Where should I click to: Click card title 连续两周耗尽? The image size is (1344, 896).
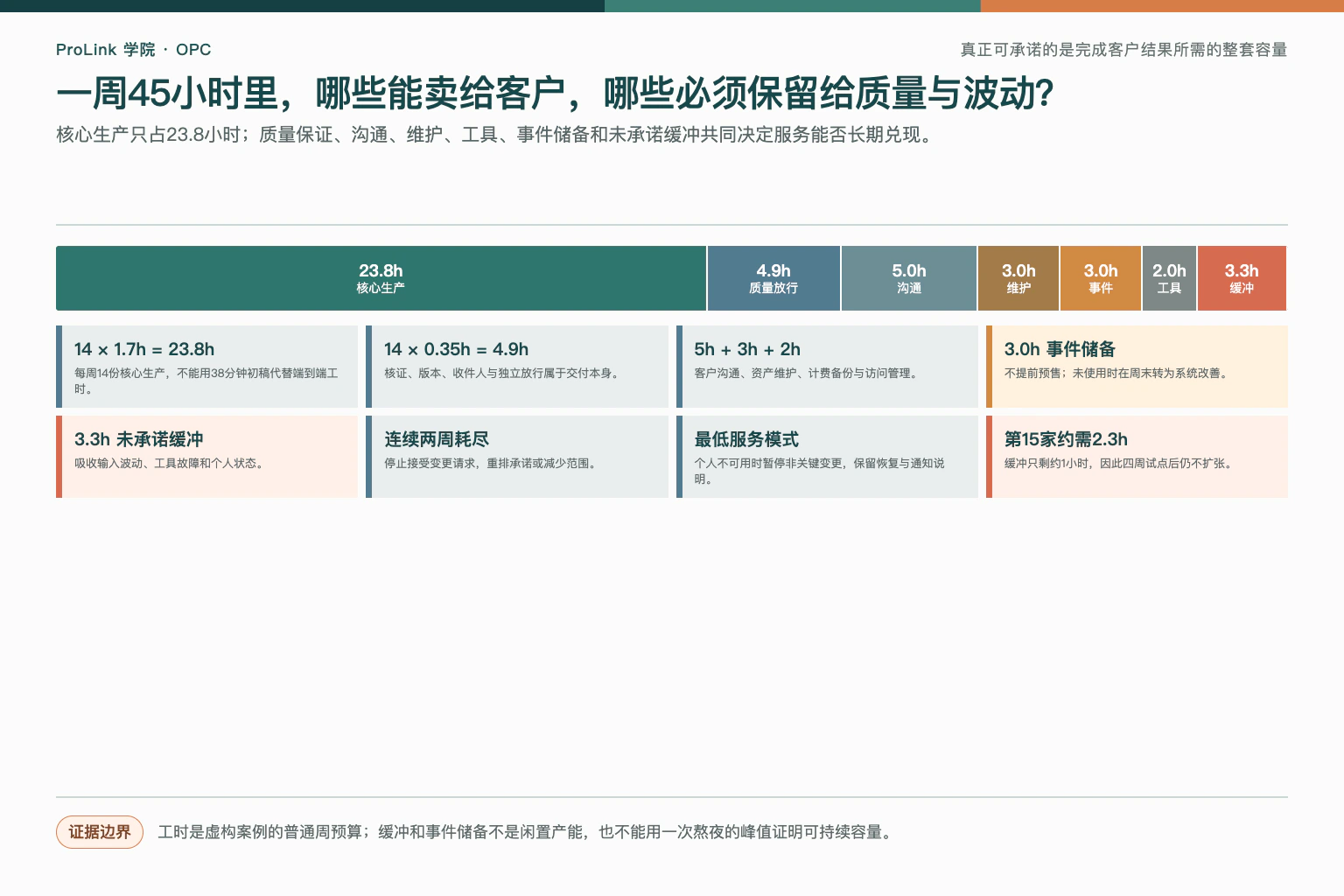(x=437, y=439)
